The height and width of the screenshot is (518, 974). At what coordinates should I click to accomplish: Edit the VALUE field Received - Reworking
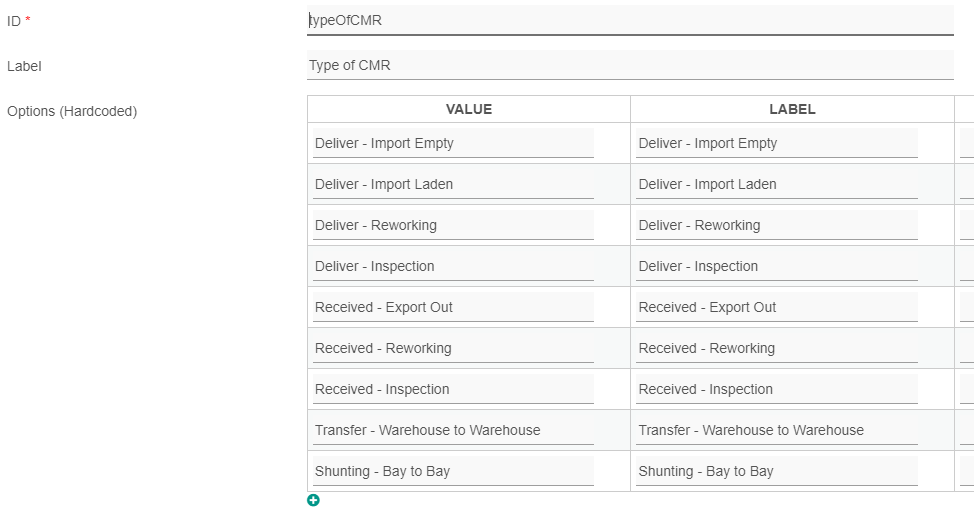point(453,348)
